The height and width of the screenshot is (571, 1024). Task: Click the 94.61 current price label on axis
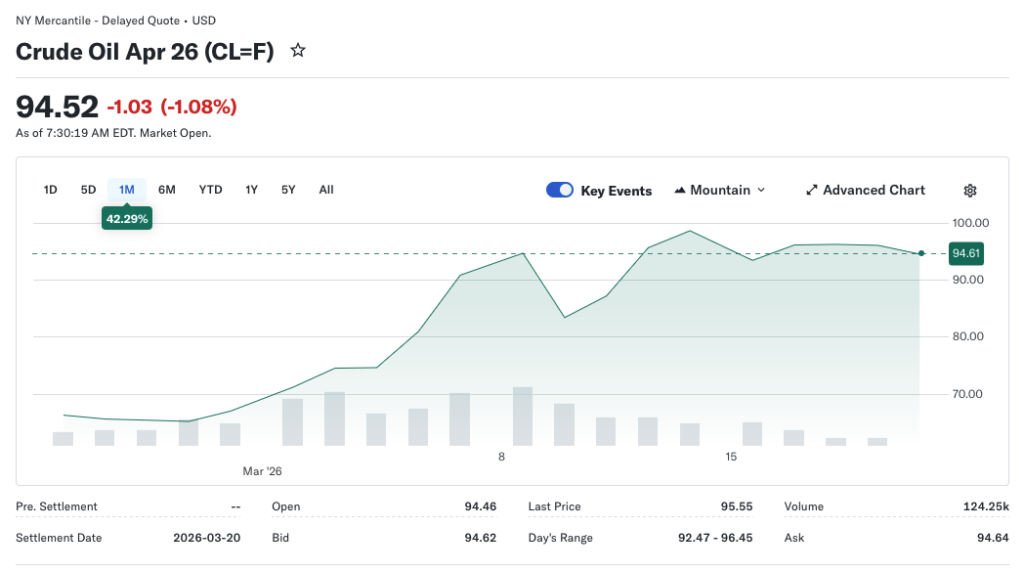pyautogui.click(x=965, y=254)
